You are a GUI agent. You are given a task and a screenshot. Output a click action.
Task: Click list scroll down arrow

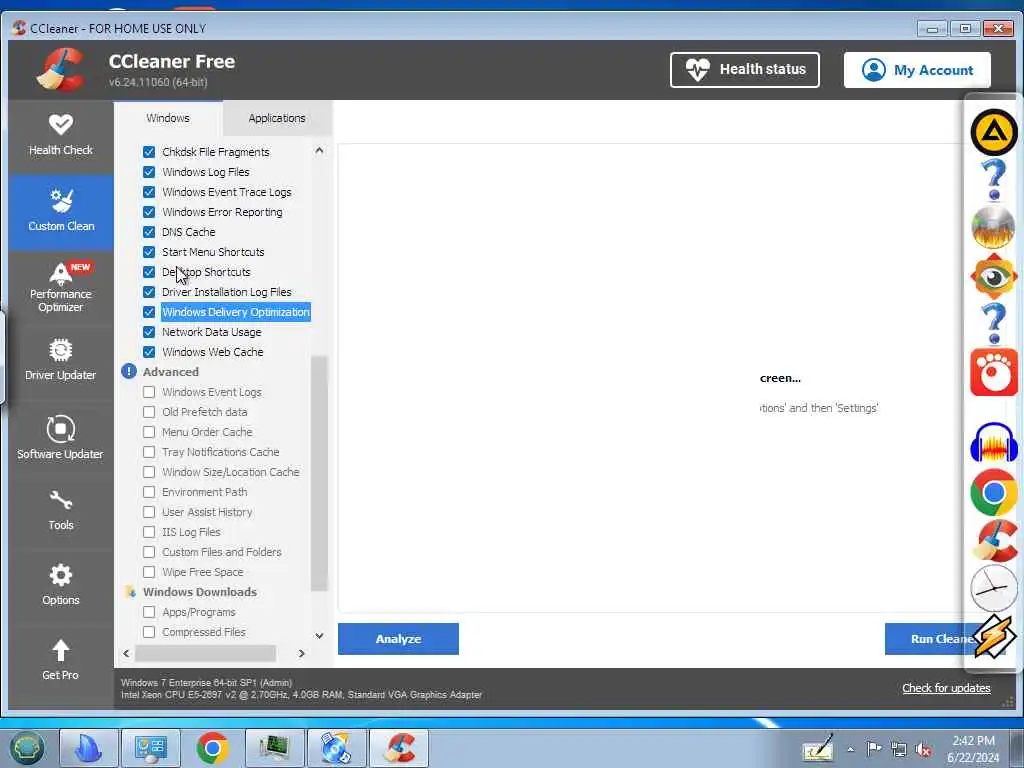[x=319, y=635]
